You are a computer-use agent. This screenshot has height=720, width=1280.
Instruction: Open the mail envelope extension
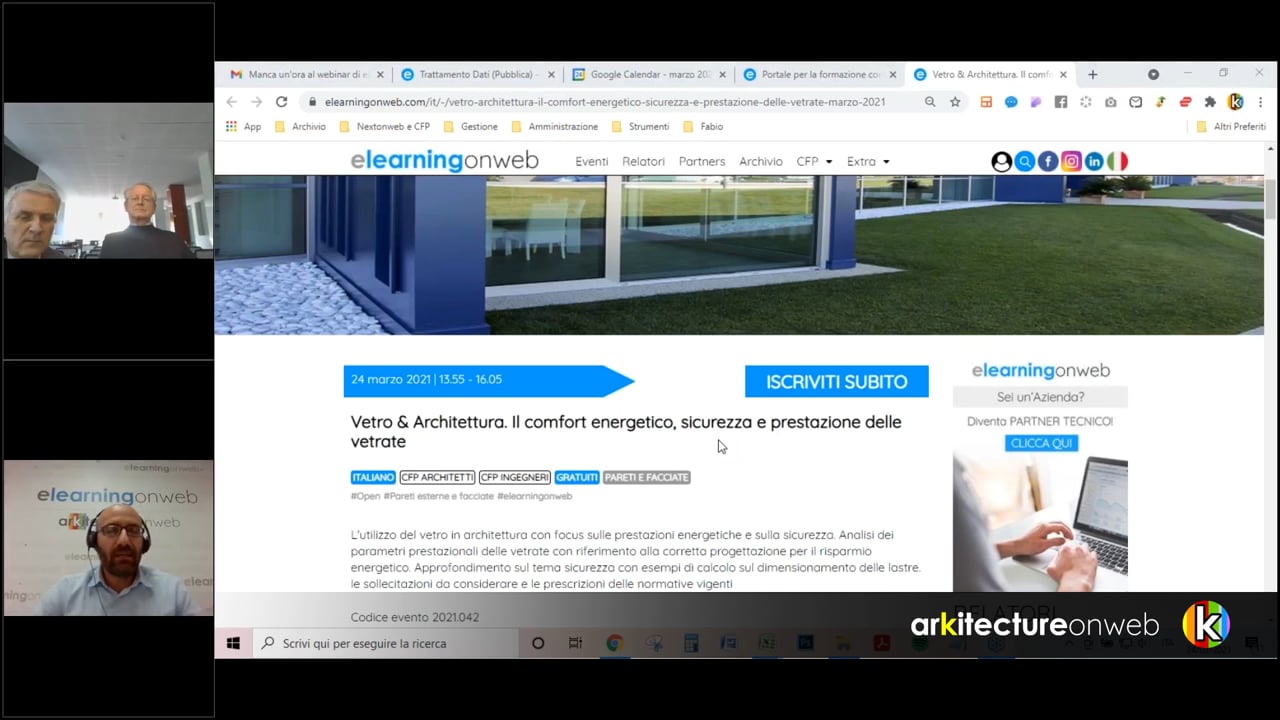[1136, 102]
